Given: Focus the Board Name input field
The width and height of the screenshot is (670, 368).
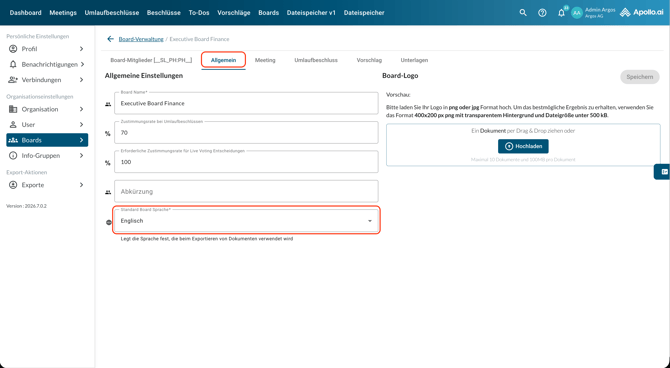Looking at the screenshot, I should [246, 103].
